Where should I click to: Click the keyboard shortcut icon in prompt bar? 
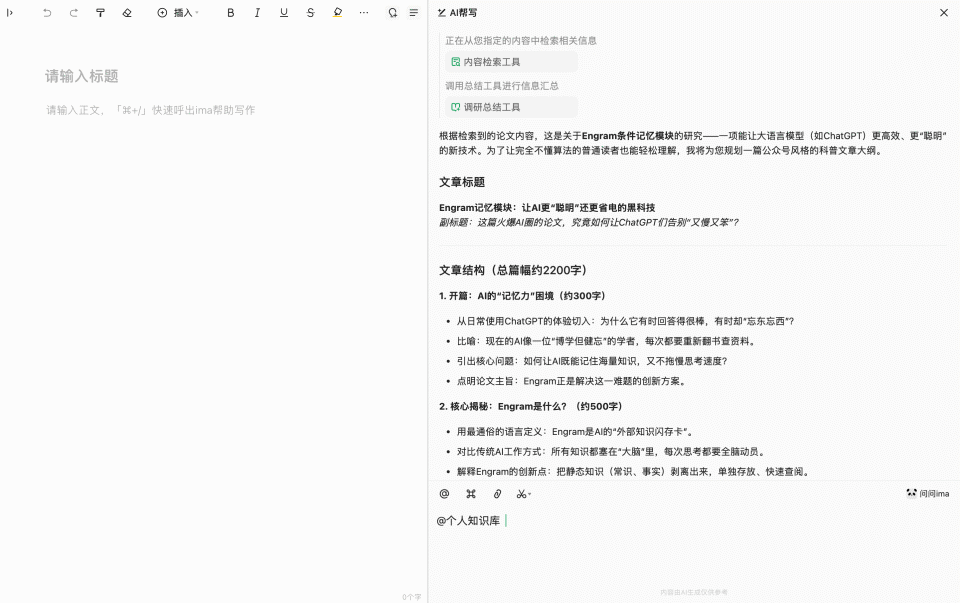[x=470, y=493]
